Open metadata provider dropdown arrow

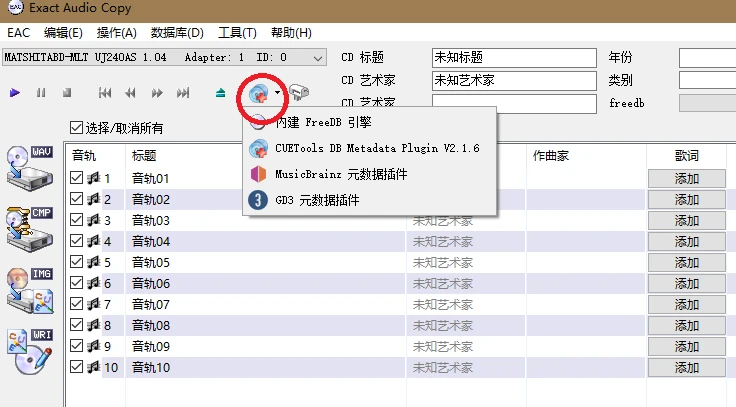click(x=277, y=92)
